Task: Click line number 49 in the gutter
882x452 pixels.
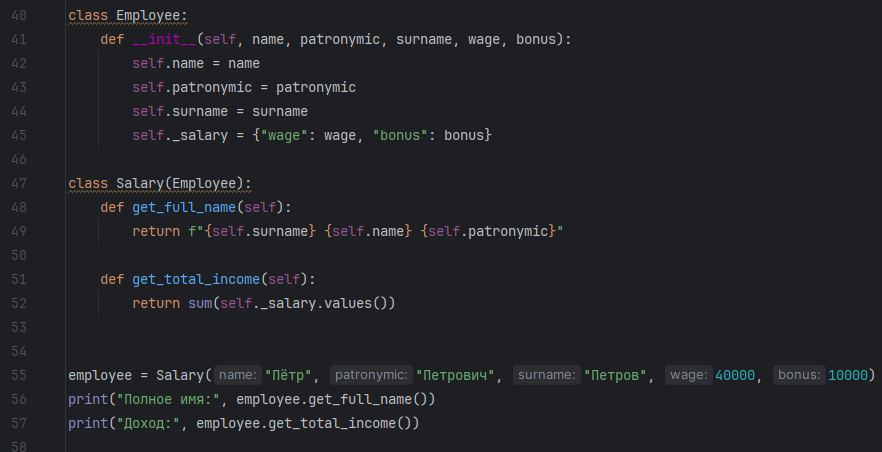Action: coord(19,231)
